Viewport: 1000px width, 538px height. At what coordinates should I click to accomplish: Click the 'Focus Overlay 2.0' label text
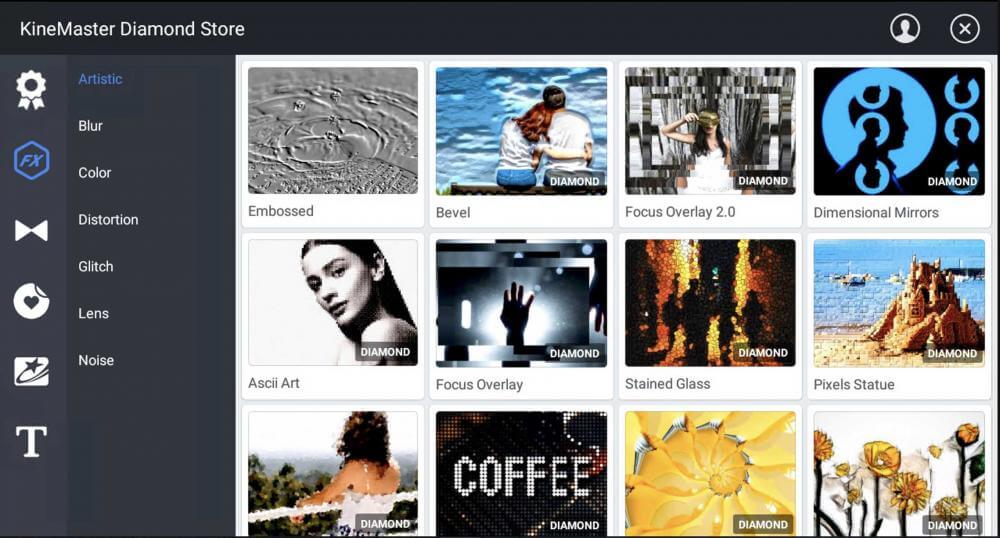tap(680, 212)
